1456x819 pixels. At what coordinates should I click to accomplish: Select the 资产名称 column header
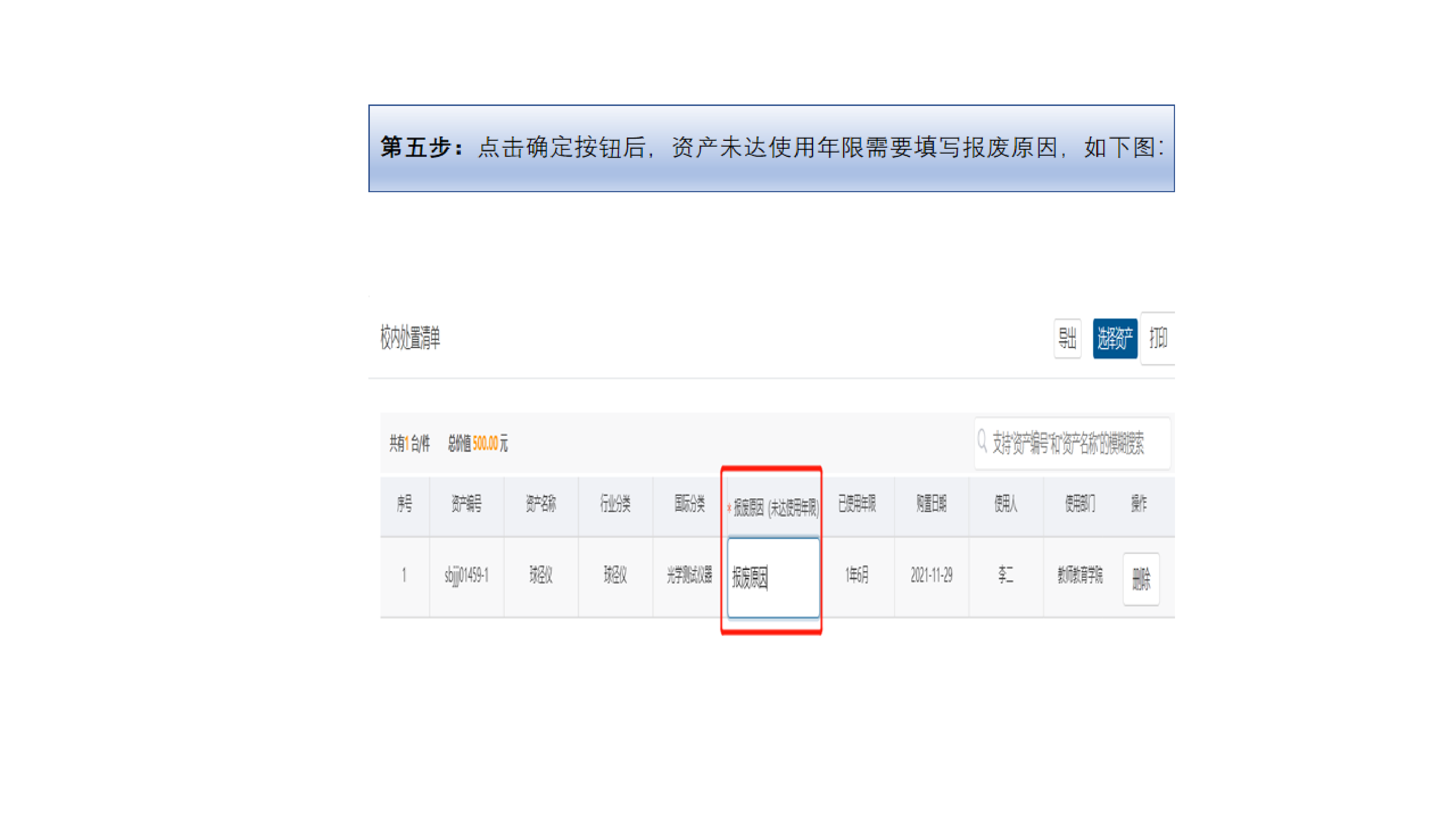click(540, 503)
